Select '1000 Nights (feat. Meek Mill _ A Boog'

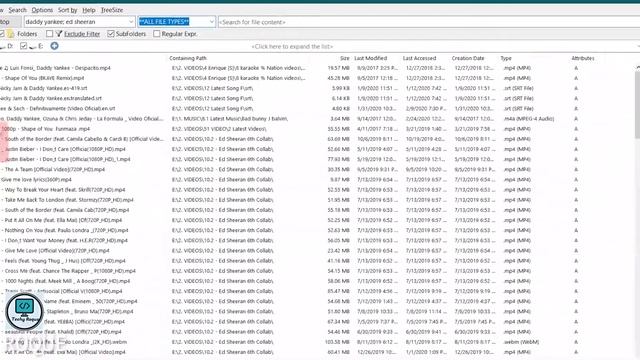(x=67, y=281)
